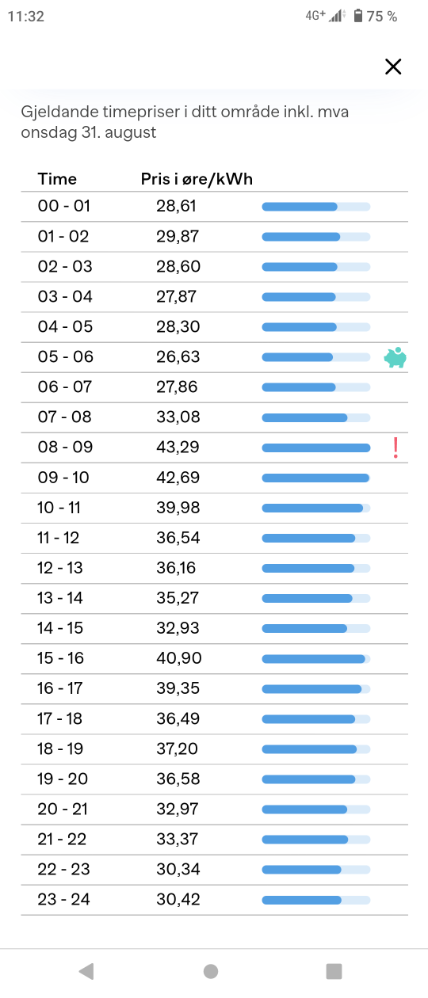Tap the 4G+ signal indicator
This screenshot has width=428, height=998.
[316, 16]
